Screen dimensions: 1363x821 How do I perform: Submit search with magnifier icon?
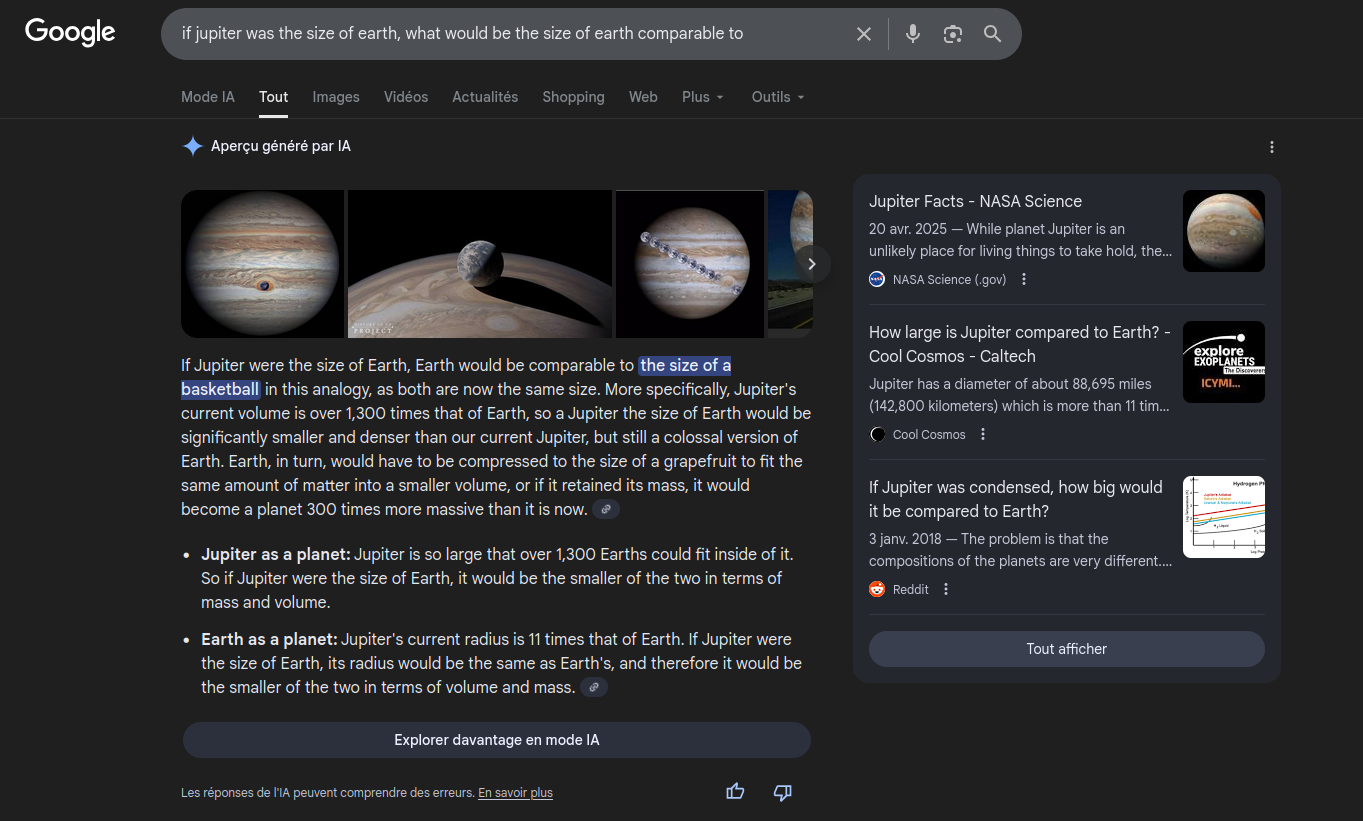[x=992, y=34]
